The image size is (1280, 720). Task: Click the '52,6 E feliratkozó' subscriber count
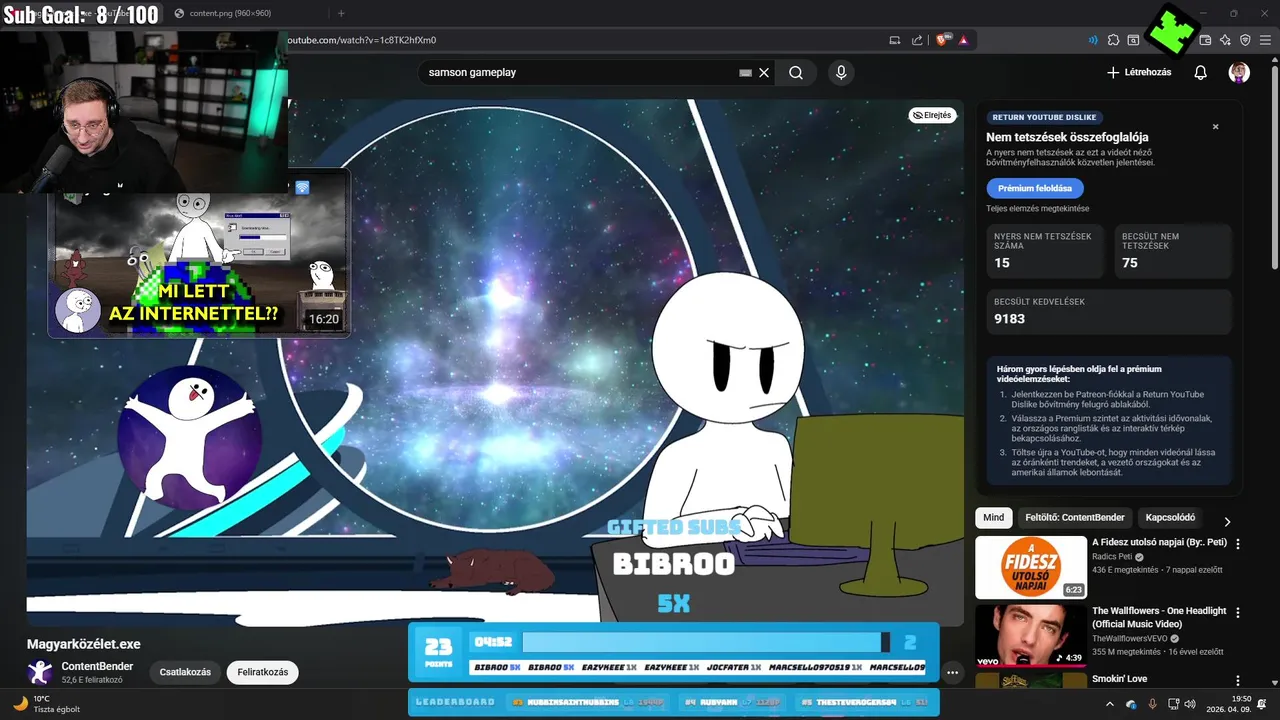[92, 680]
